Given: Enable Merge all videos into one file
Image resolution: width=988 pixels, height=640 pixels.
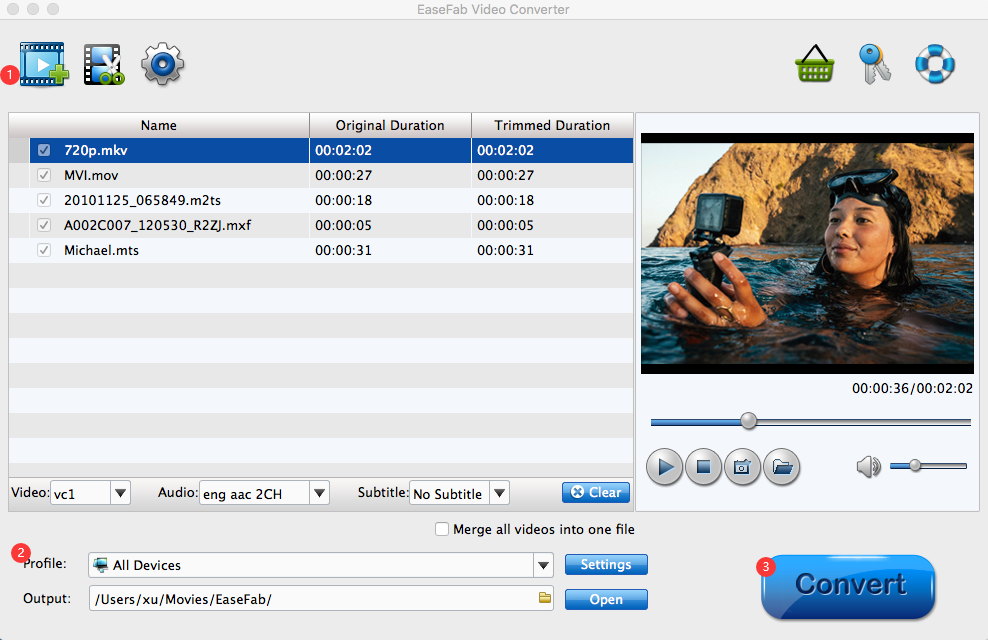Looking at the screenshot, I should (442, 530).
